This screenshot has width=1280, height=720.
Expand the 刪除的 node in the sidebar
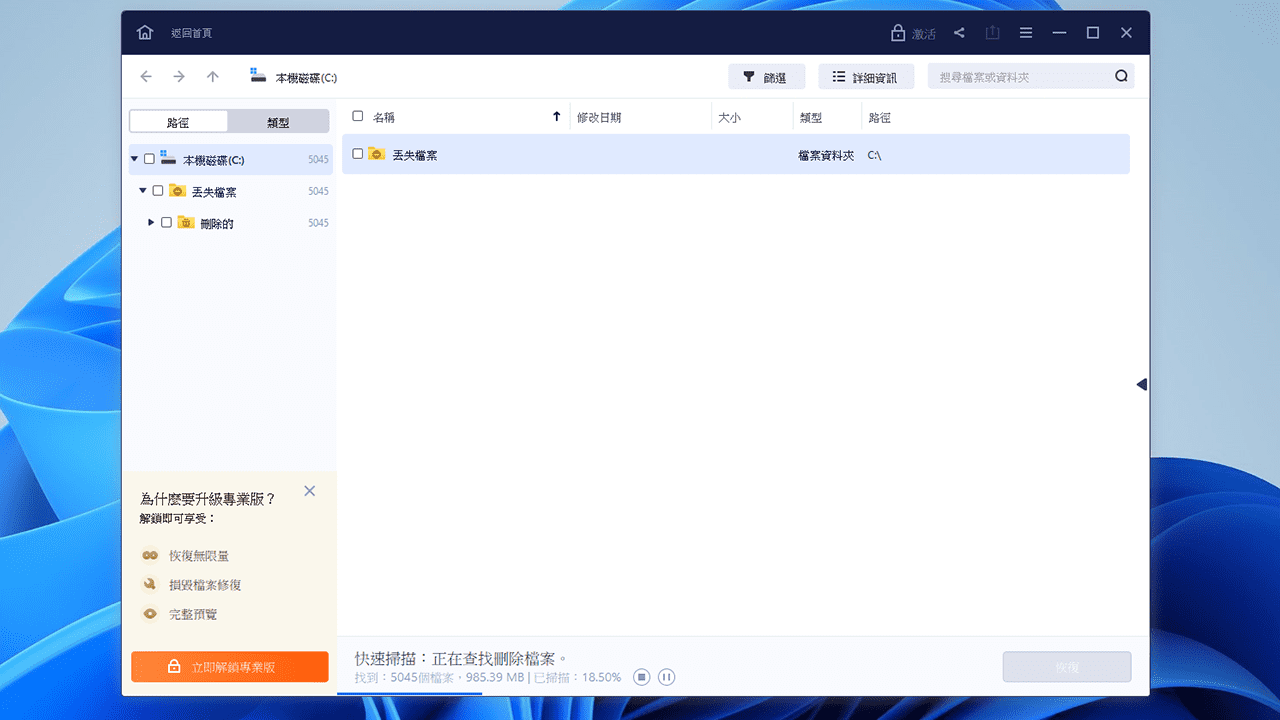[151, 222]
